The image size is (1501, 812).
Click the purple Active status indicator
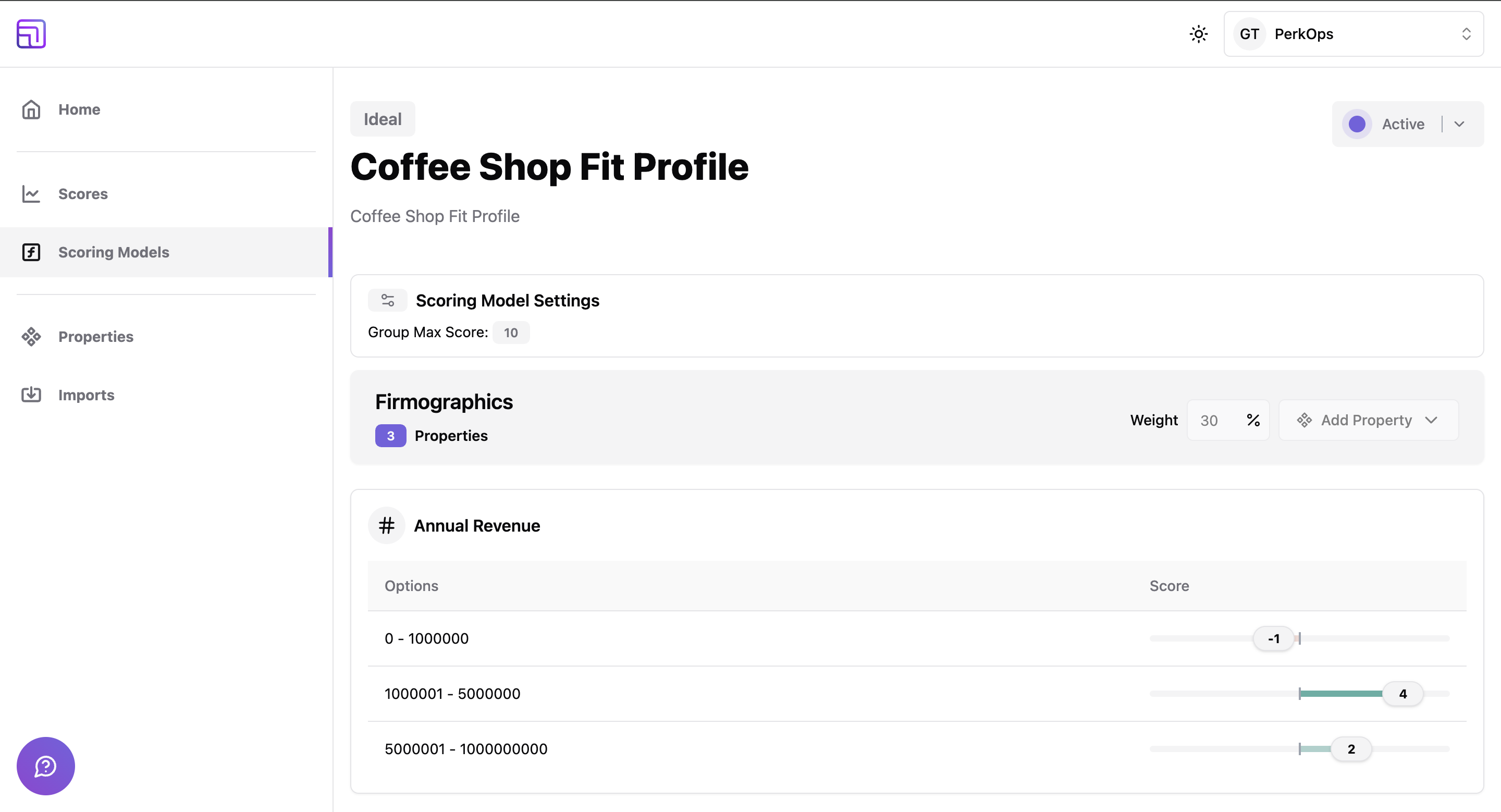1357,124
